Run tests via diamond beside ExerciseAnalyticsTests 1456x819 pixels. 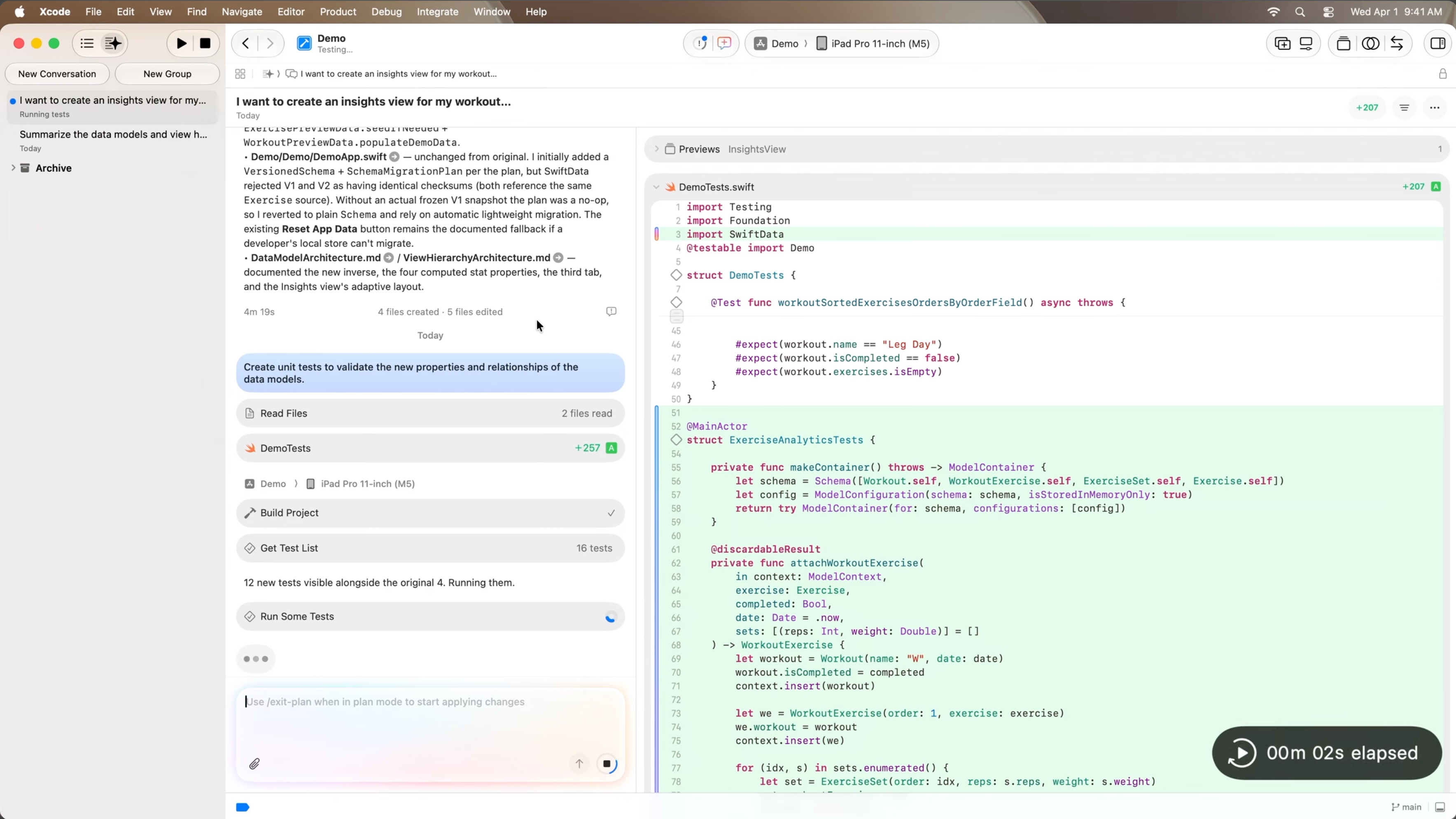click(x=676, y=440)
